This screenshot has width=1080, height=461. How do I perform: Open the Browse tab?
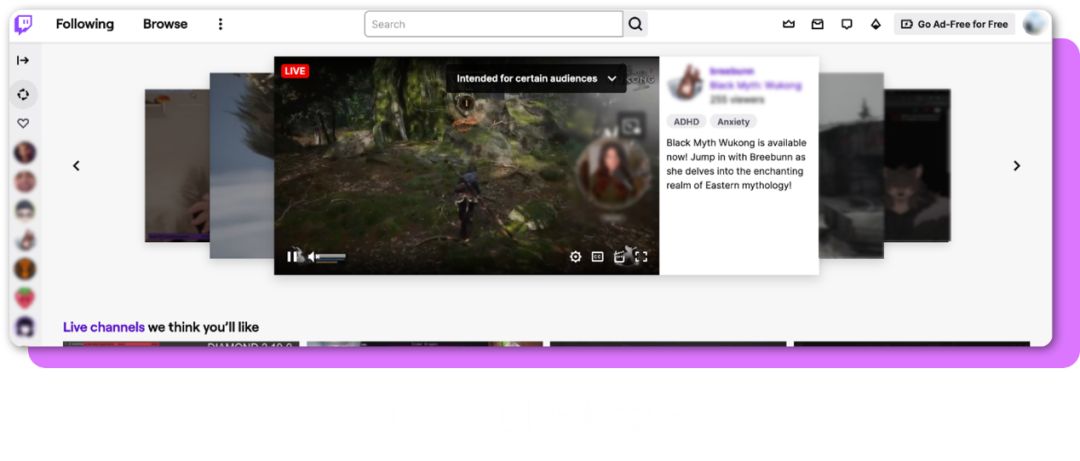[x=165, y=24]
